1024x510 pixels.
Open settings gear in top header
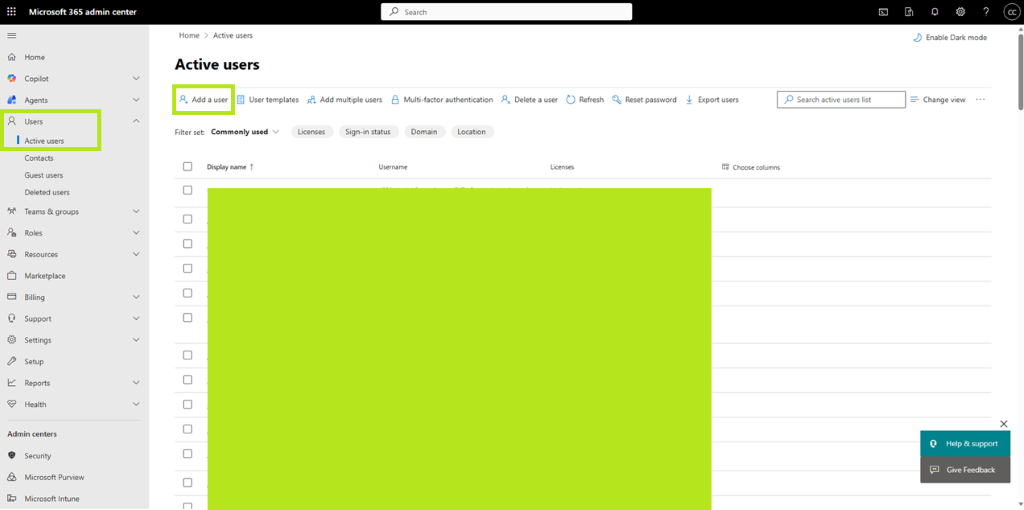click(960, 12)
